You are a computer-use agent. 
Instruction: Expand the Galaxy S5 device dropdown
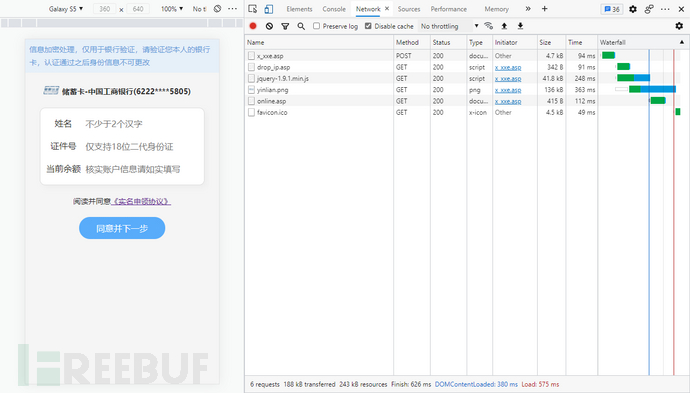66,9
